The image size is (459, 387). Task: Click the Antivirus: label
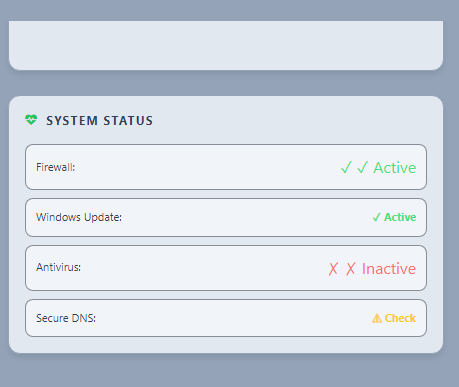(x=58, y=267)
